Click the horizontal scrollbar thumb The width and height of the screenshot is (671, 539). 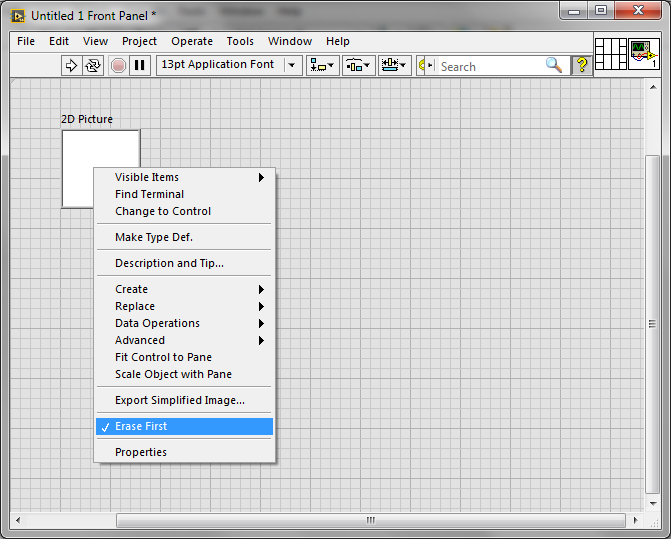click(371, 521)
